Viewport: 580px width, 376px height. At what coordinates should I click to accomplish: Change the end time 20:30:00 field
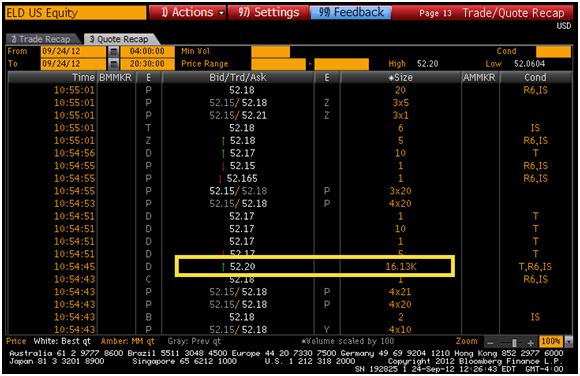[147, 64]
